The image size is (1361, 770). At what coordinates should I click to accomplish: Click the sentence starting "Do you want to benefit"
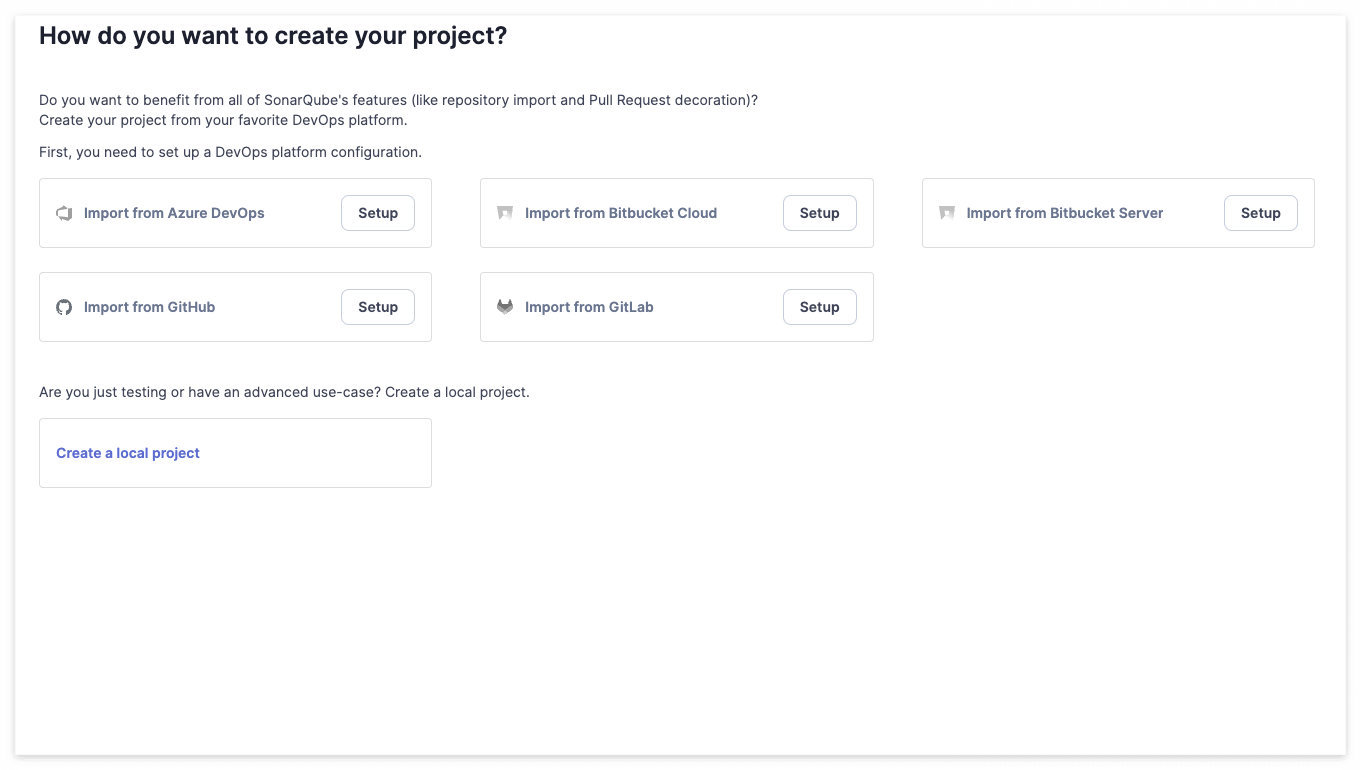coord(398,100)
